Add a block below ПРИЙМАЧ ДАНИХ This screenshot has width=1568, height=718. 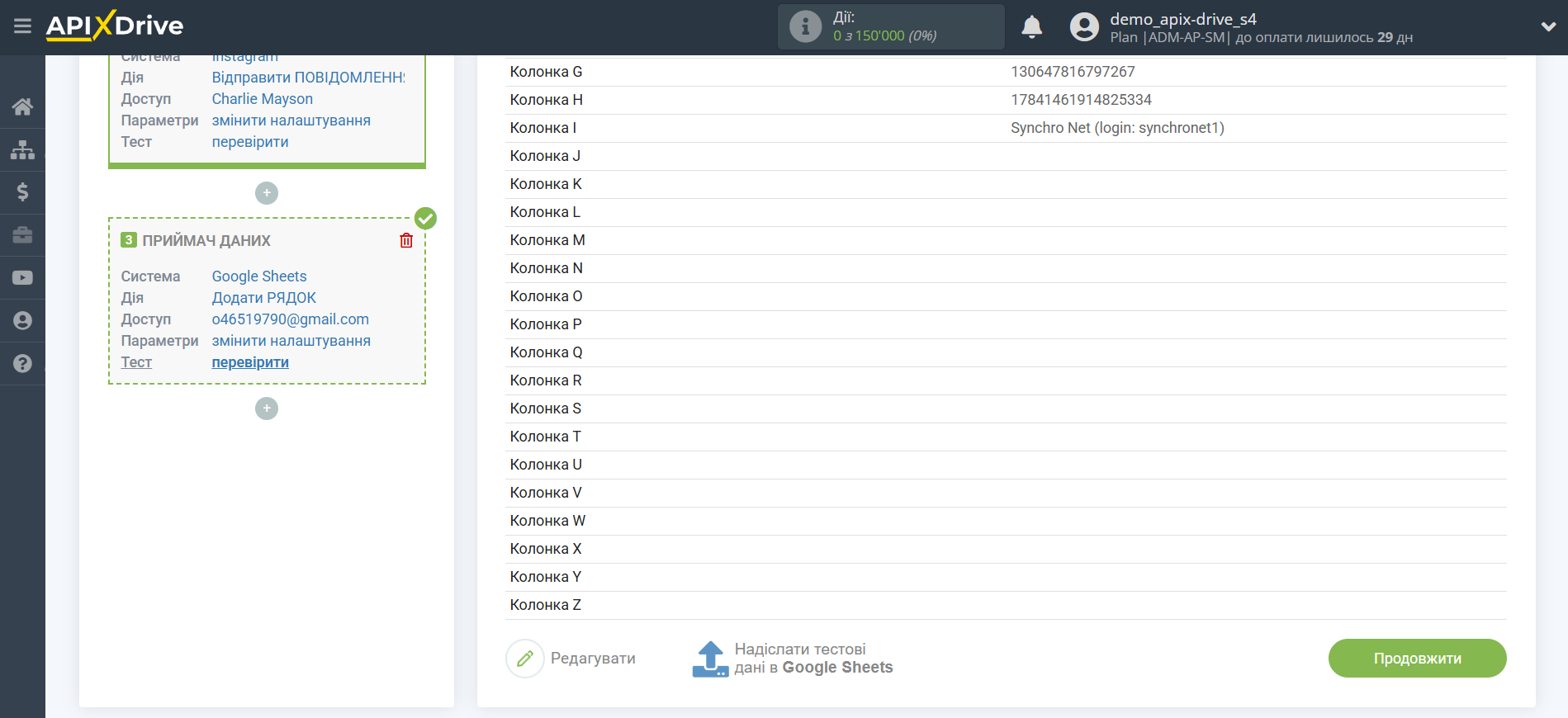point(267,409)
